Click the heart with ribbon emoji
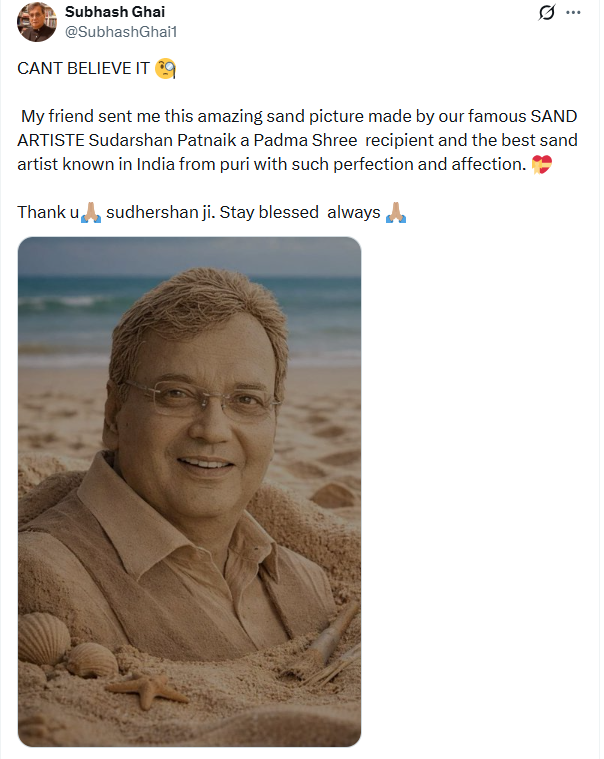This screenshot has width=604, height=759. pyautogui.click(x=541, y=165)
